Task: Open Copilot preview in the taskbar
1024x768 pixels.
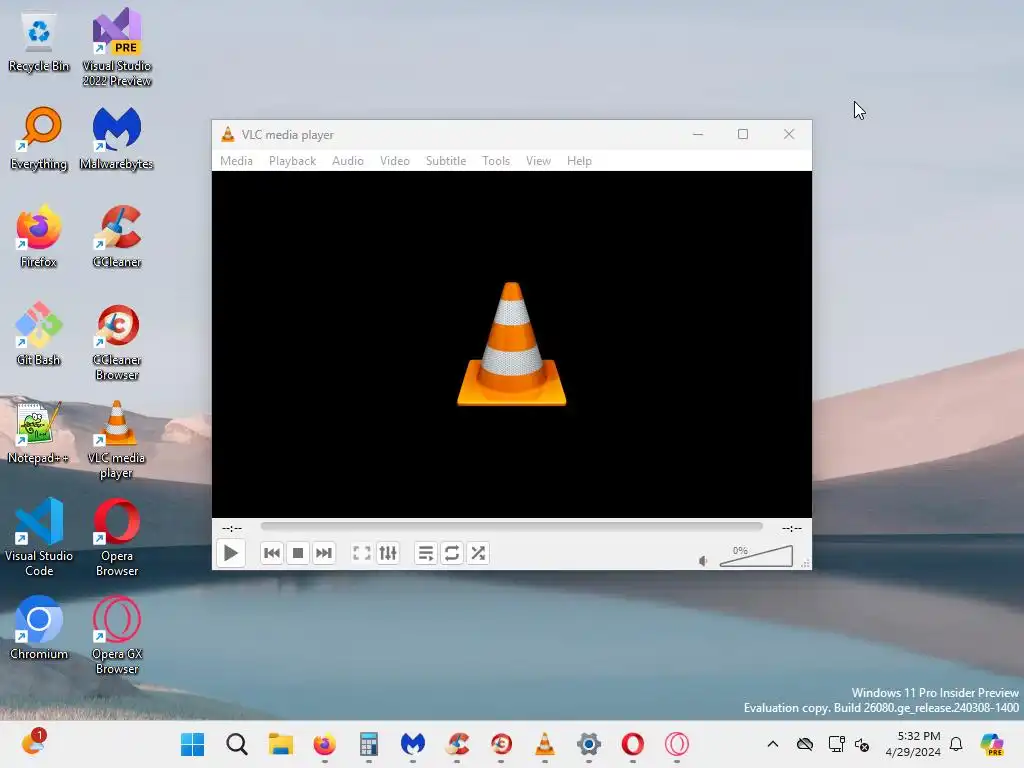Action: click(992, 744)
